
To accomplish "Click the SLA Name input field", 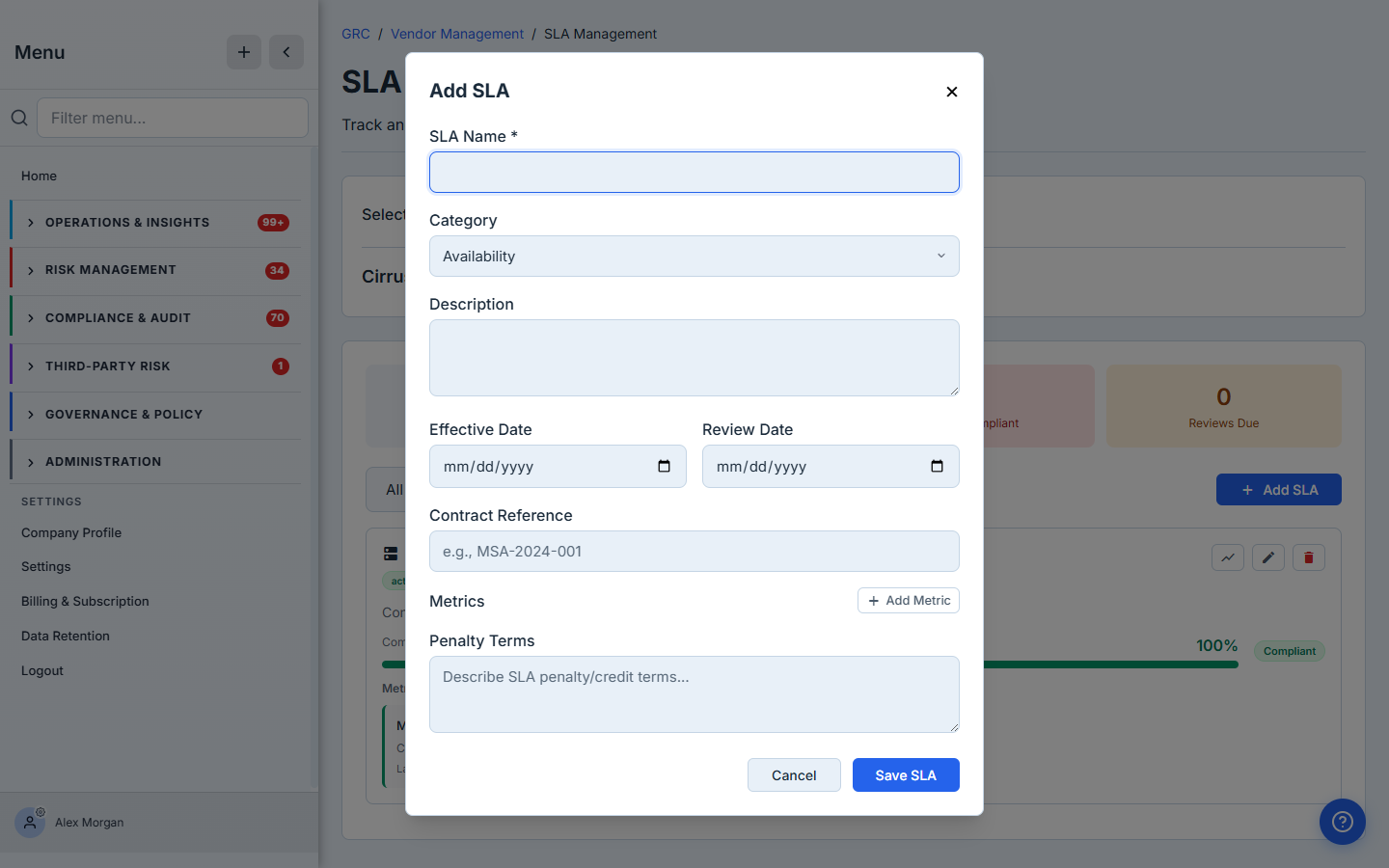I will point(694,173).
